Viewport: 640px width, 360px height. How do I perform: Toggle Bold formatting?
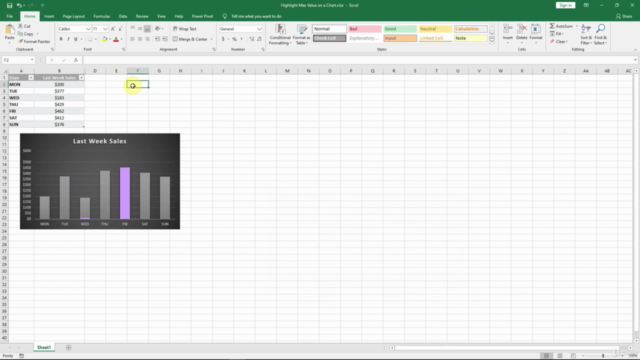click(61, 39)
